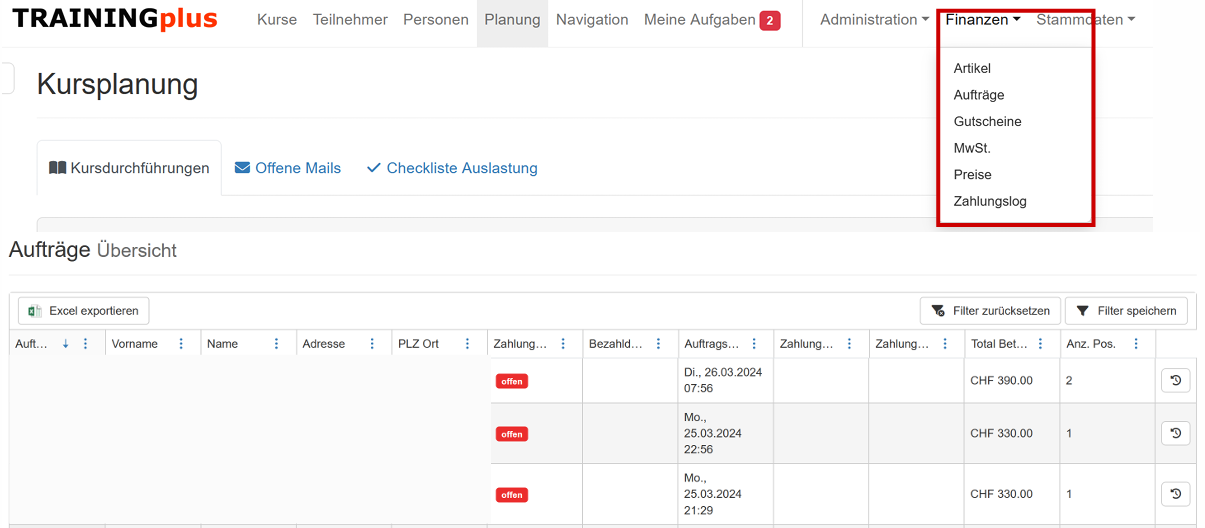Click history icon for 22:56 order row
The height and width of the screenshot is (528, 1205).
(x=1175, y=433)
